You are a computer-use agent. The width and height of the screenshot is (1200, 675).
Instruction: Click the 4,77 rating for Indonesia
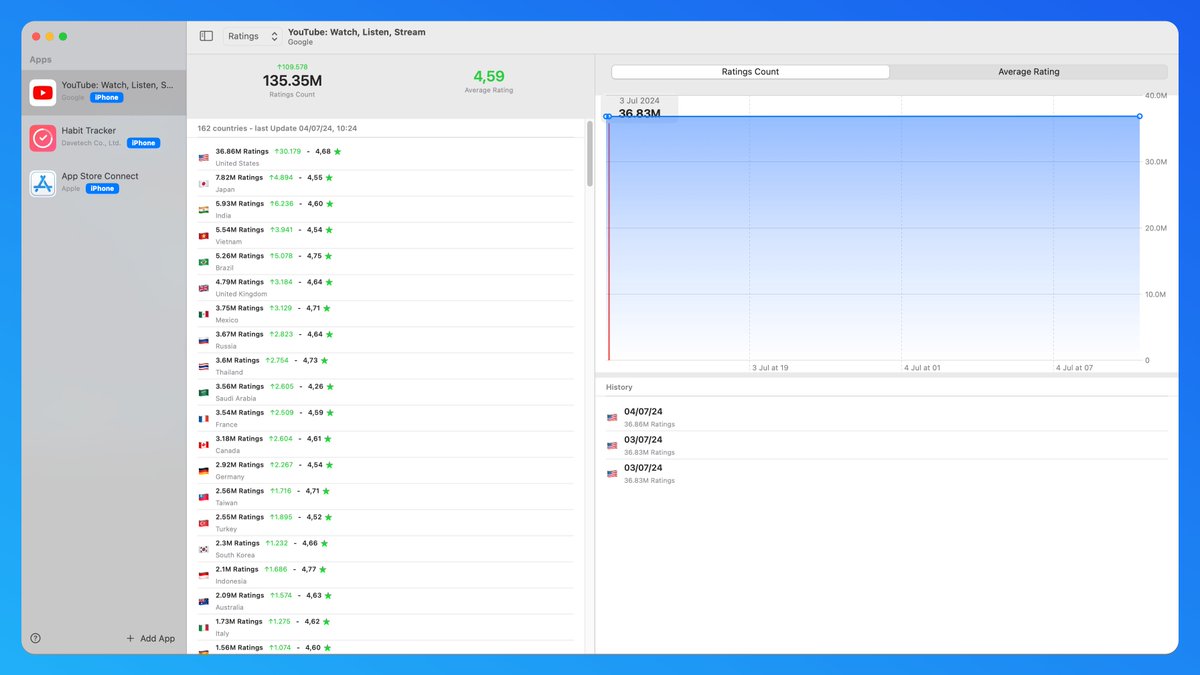click(309, 569)
